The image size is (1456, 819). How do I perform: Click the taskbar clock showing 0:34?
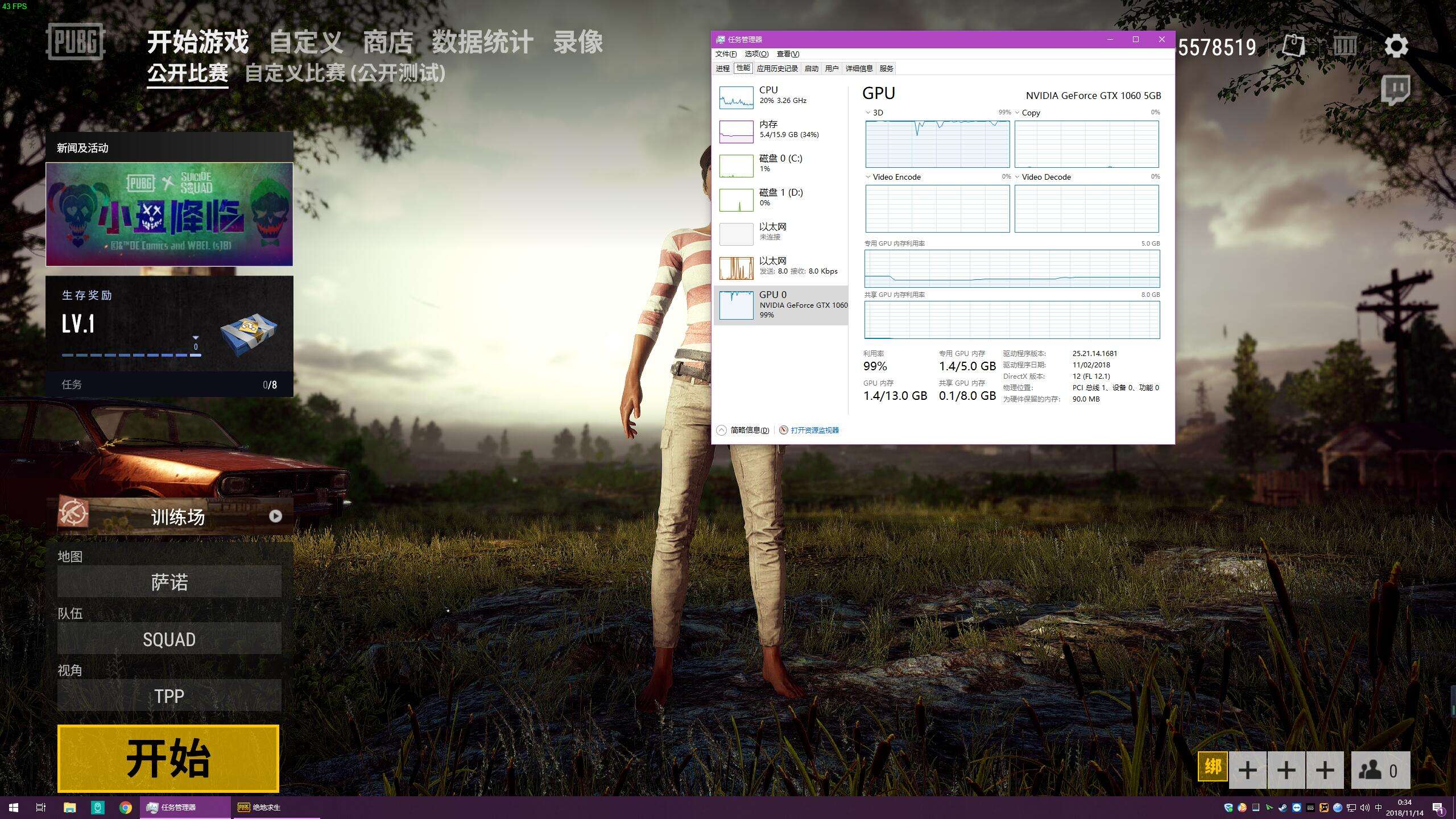click(1404, 808)
